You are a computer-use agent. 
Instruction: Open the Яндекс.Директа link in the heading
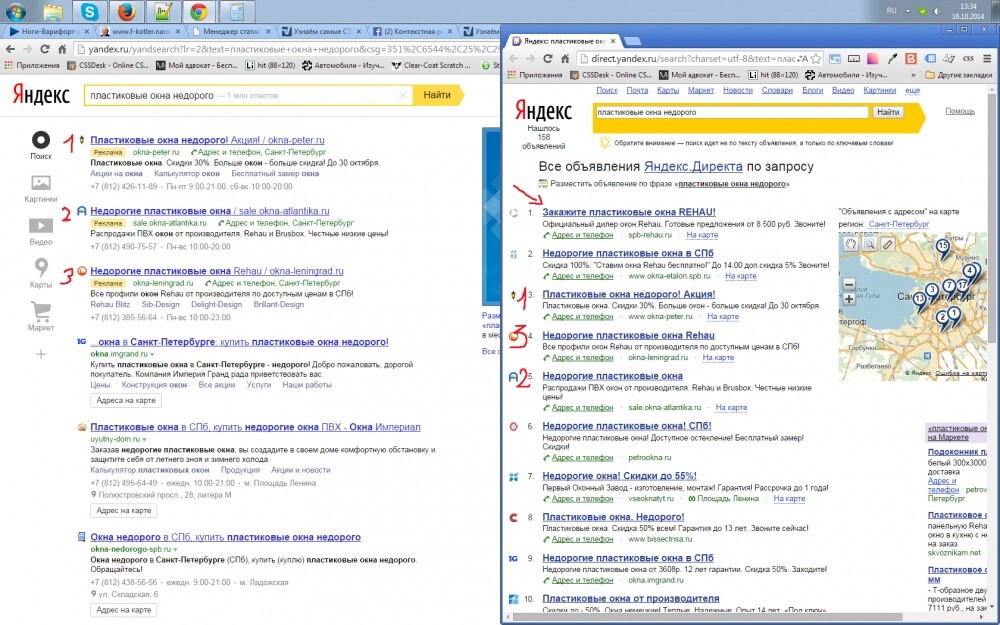coord(693,166)
